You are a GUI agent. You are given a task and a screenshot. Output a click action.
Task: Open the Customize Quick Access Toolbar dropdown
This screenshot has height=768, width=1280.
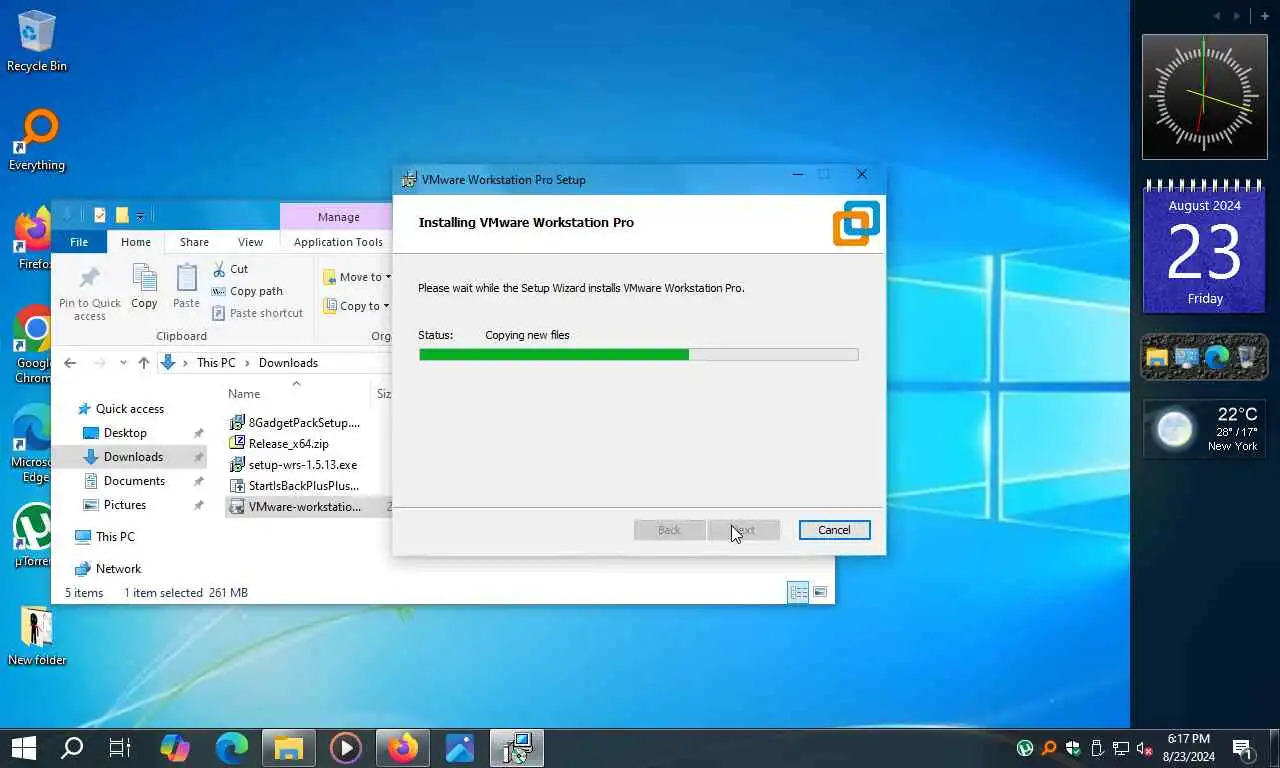[141, 216]
